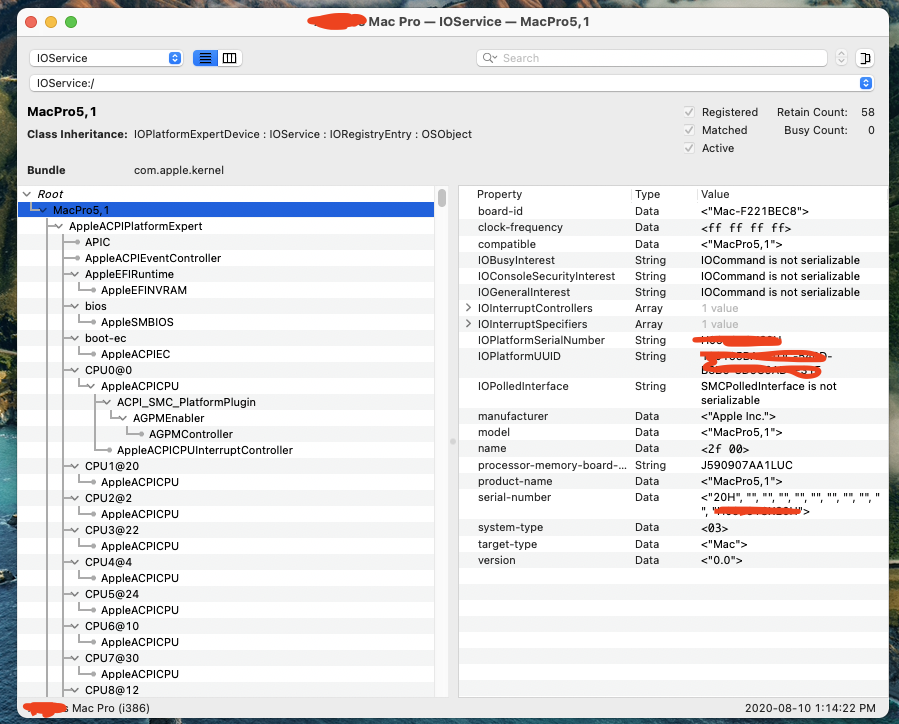The width and height of the screenshot is (899, 724).
Task: Select the target-type property row
Action: tap(674, 544)
